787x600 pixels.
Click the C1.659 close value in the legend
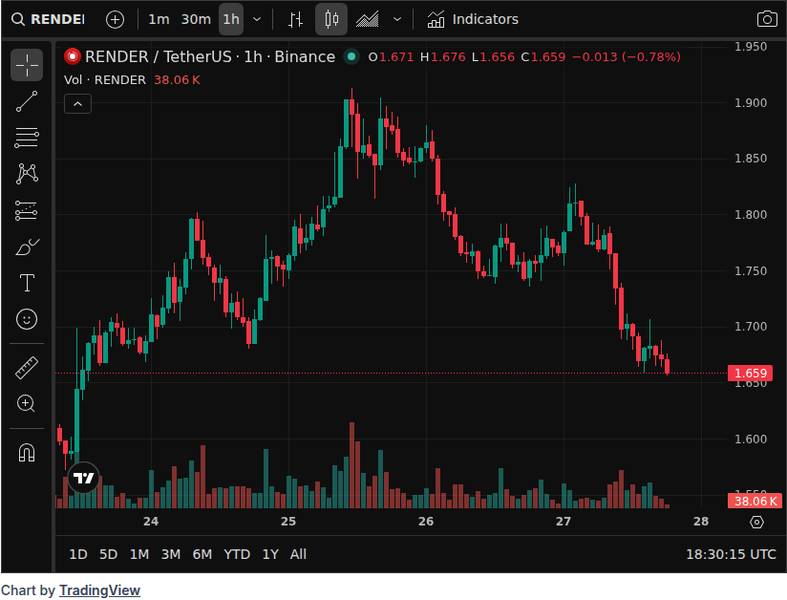point(543,57)
